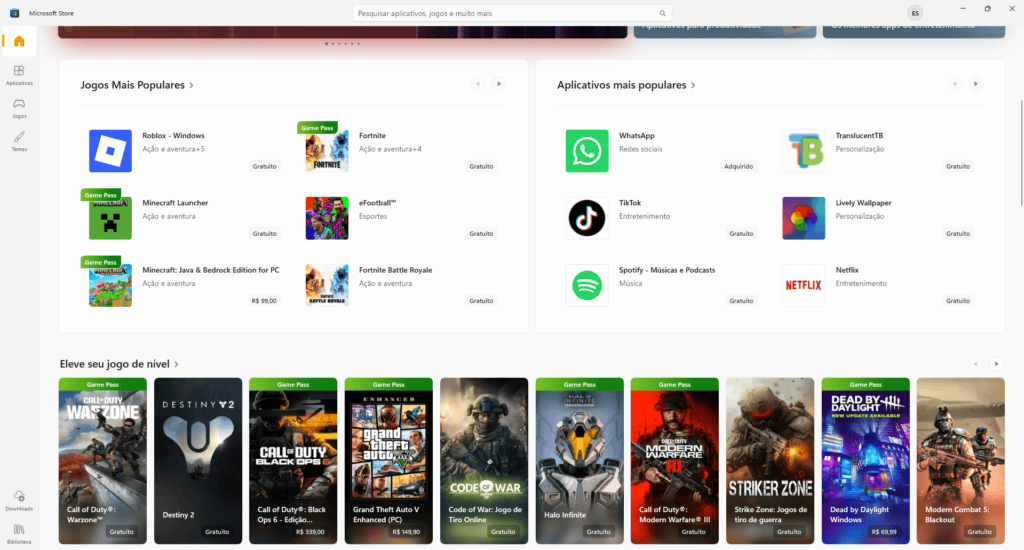Click Gratuito button for Spotify
Viewport: 1024px width, 550px height.
(x=741, y=301)
